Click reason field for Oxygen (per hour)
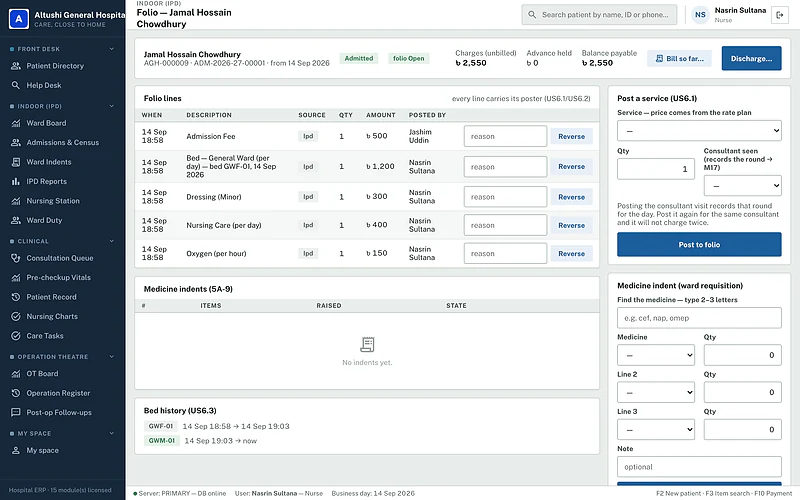800x500 pixels. 505,254
